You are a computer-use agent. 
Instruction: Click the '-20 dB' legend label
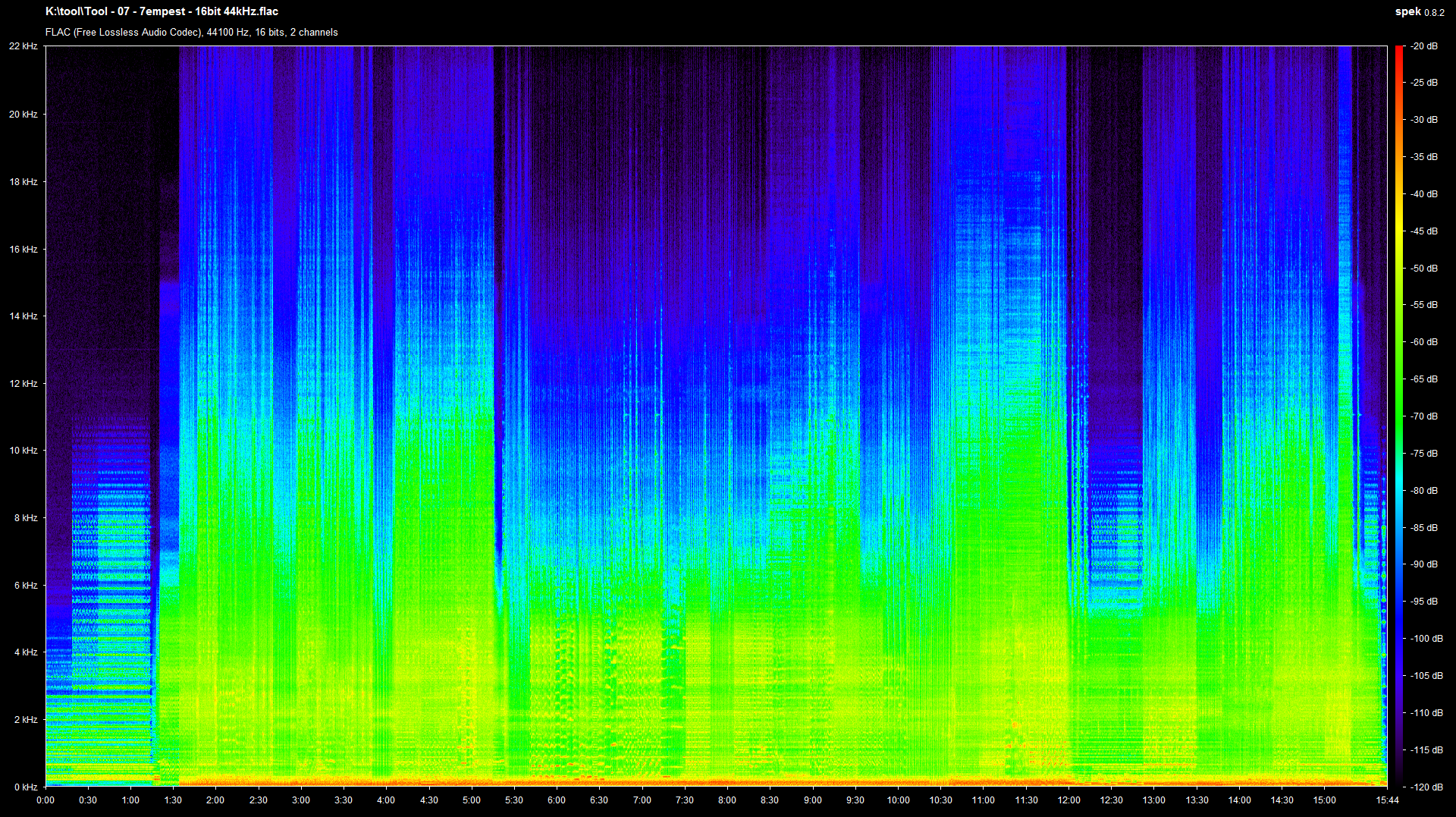tap(1423, 46)
